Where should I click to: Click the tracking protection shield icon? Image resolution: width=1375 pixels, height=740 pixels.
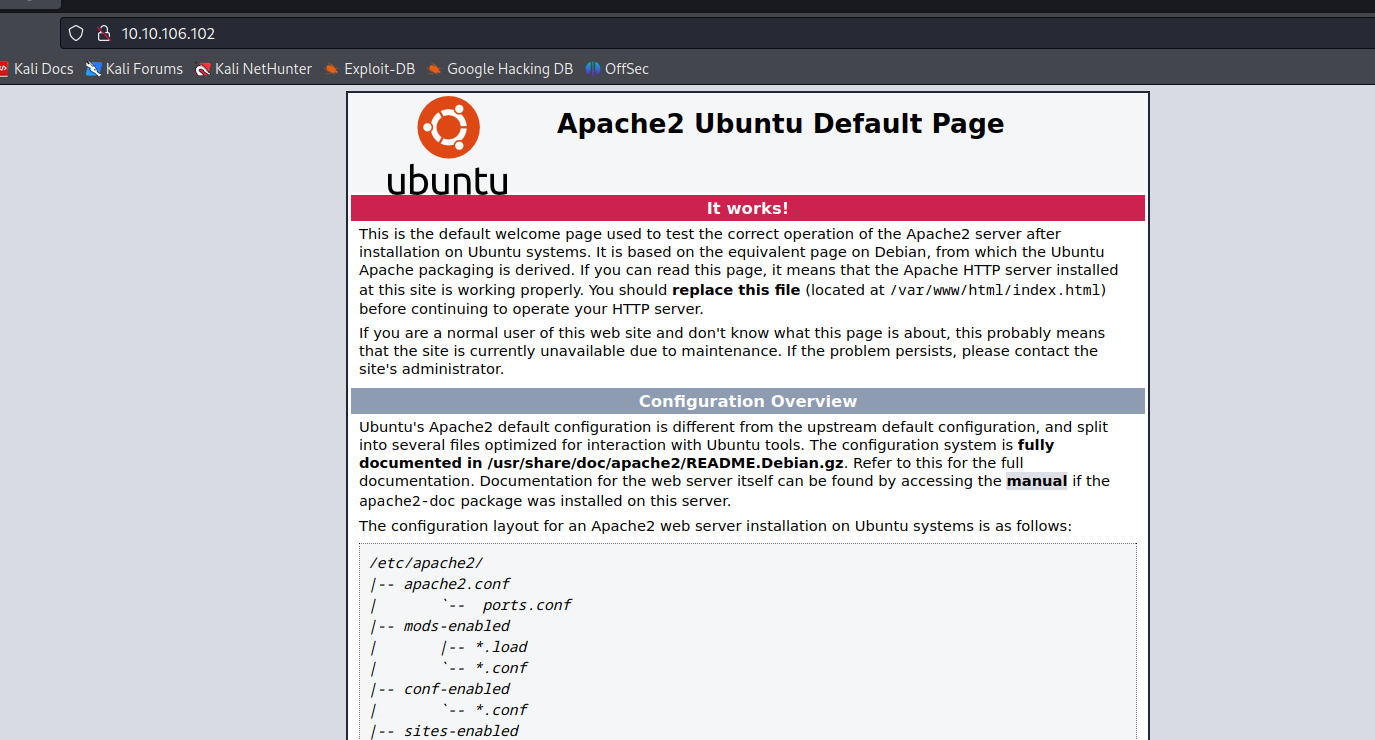76,33
